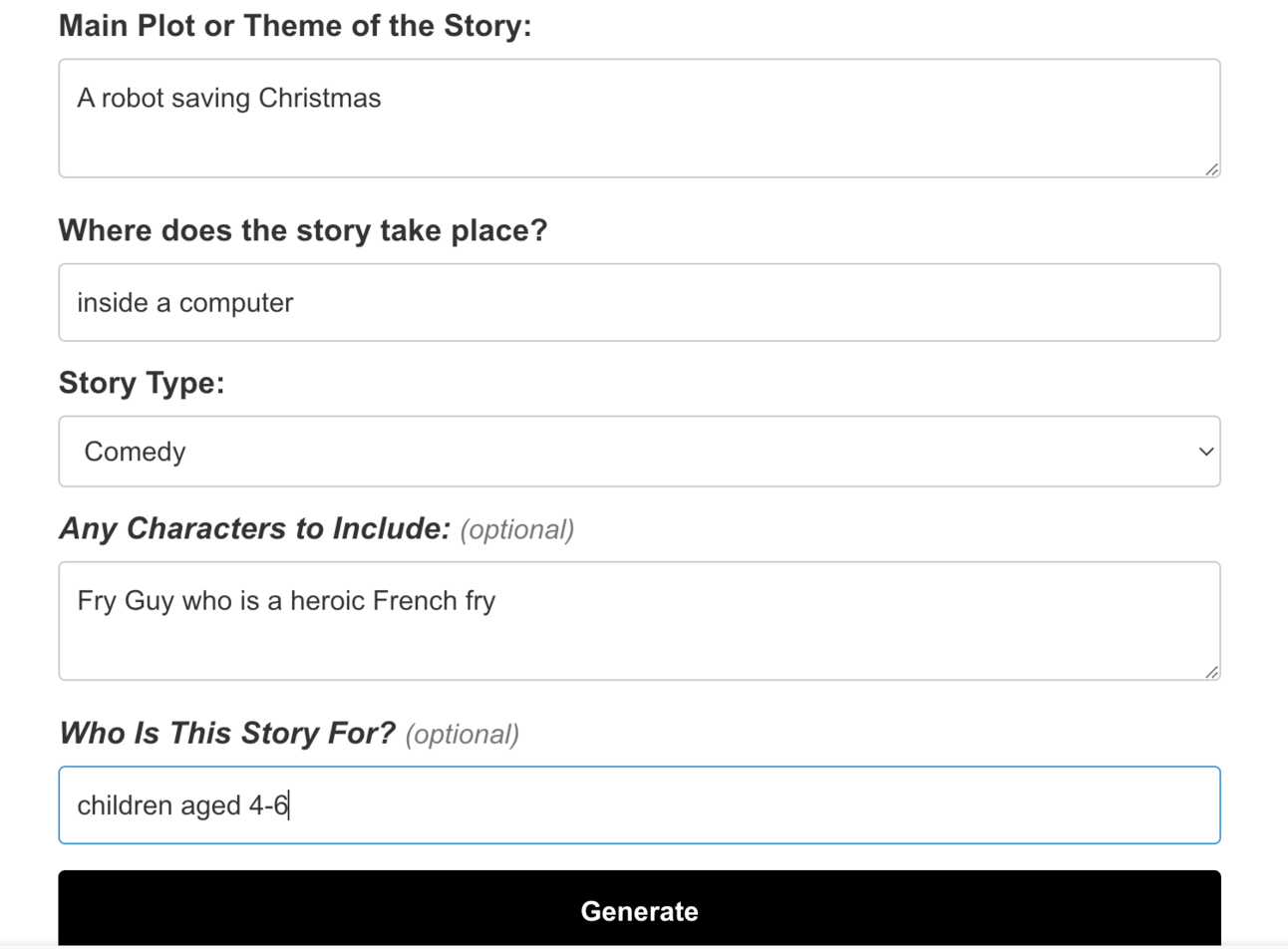The height and width of the screenshot is (949, 1288).
Task: Click '(optional)' beside Who Is This Story For
Action: point(462,735)
